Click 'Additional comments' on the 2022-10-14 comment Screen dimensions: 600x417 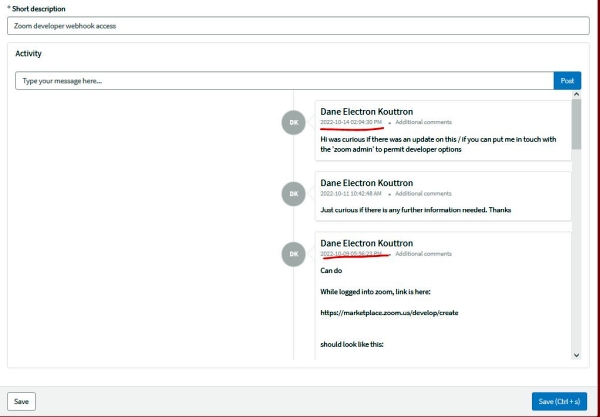tap(423, 122)
